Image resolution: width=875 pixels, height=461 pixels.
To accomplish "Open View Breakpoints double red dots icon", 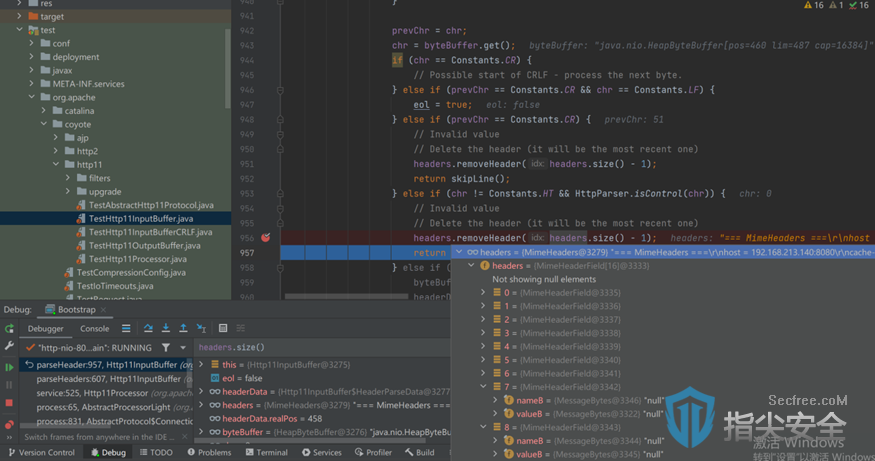I will coord(9,424).
